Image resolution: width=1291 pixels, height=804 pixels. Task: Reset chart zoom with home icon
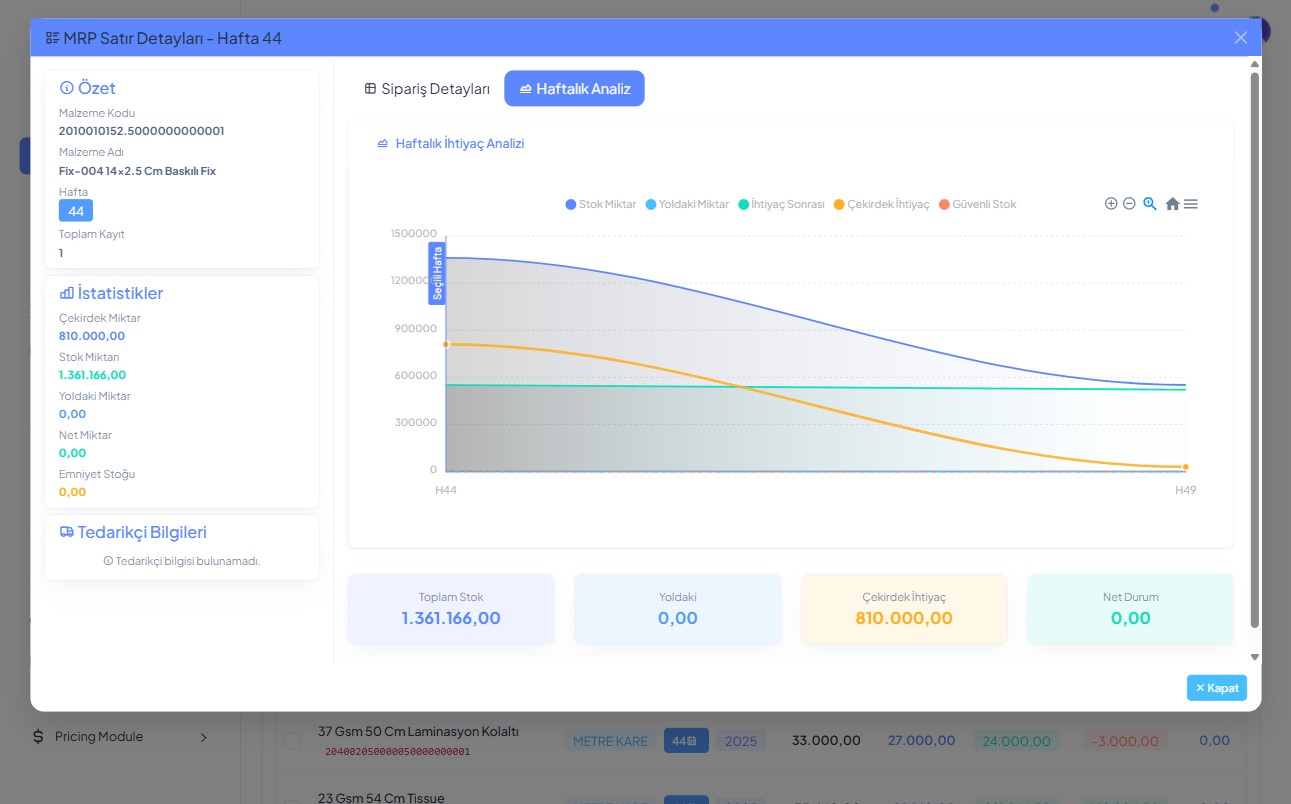point(1172,204)
